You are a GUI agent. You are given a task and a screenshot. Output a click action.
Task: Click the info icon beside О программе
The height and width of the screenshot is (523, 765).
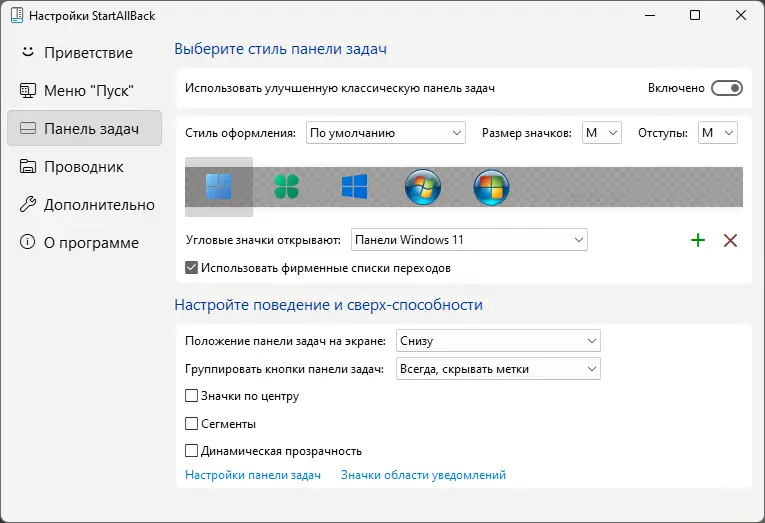click(x=28, y=242)
